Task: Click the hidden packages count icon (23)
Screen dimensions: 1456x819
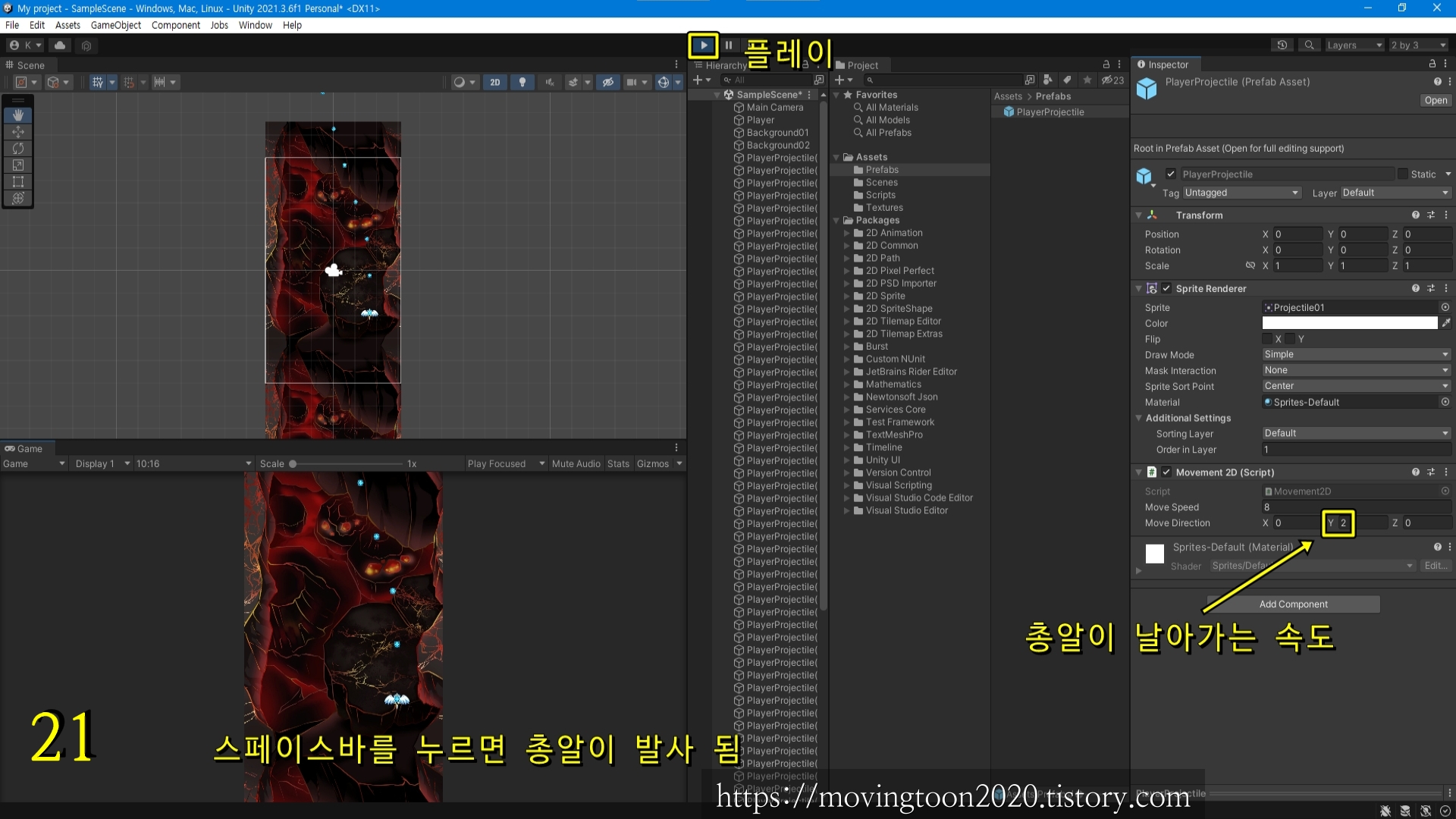Action: (x=1112, y=80)
